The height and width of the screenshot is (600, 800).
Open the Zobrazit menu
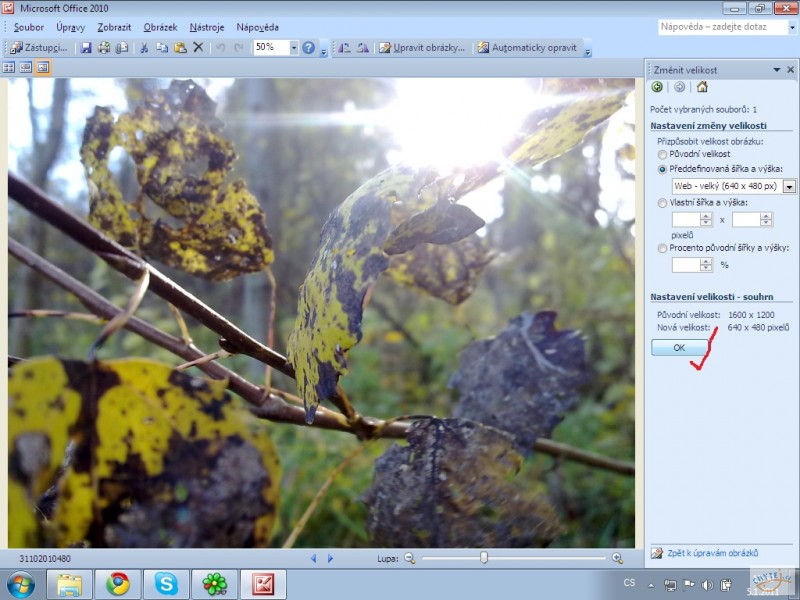[114, 28]
